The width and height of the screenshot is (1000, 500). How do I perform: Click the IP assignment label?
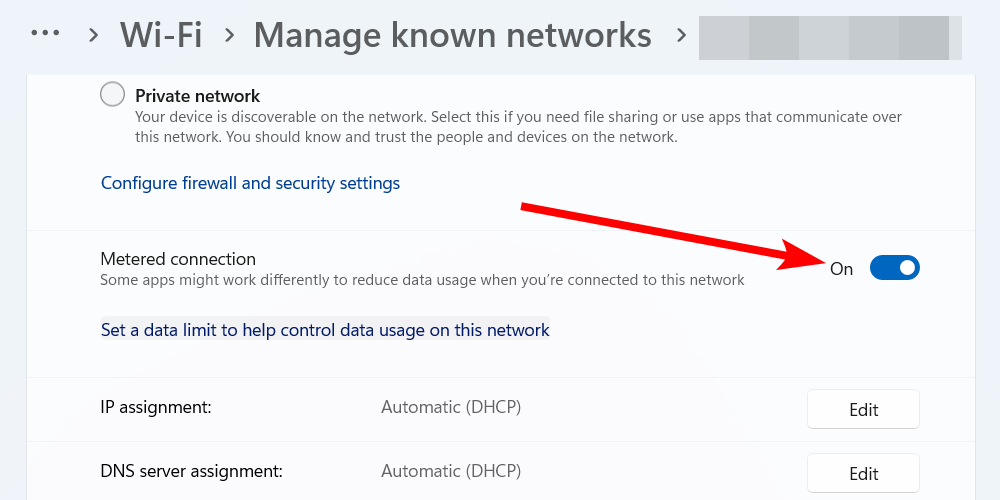coord(157,408)
